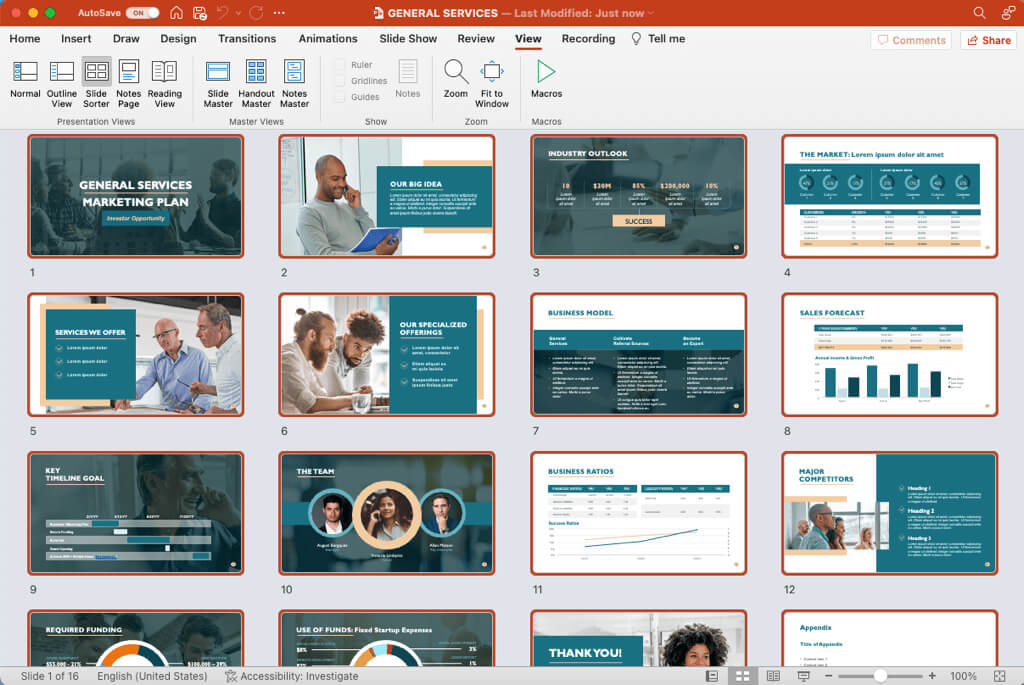This screenshot has height=685, width=1024.
Task: Enable the Ruler checkbox
Action: pos(340,65)
